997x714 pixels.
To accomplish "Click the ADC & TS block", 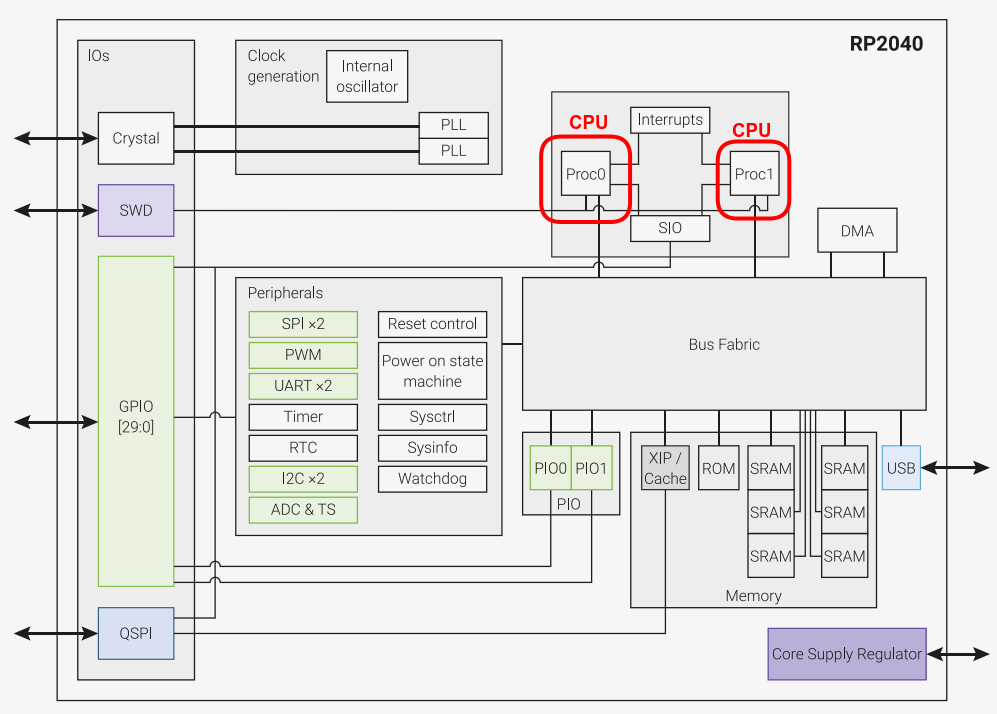I will tap(303, 510).
